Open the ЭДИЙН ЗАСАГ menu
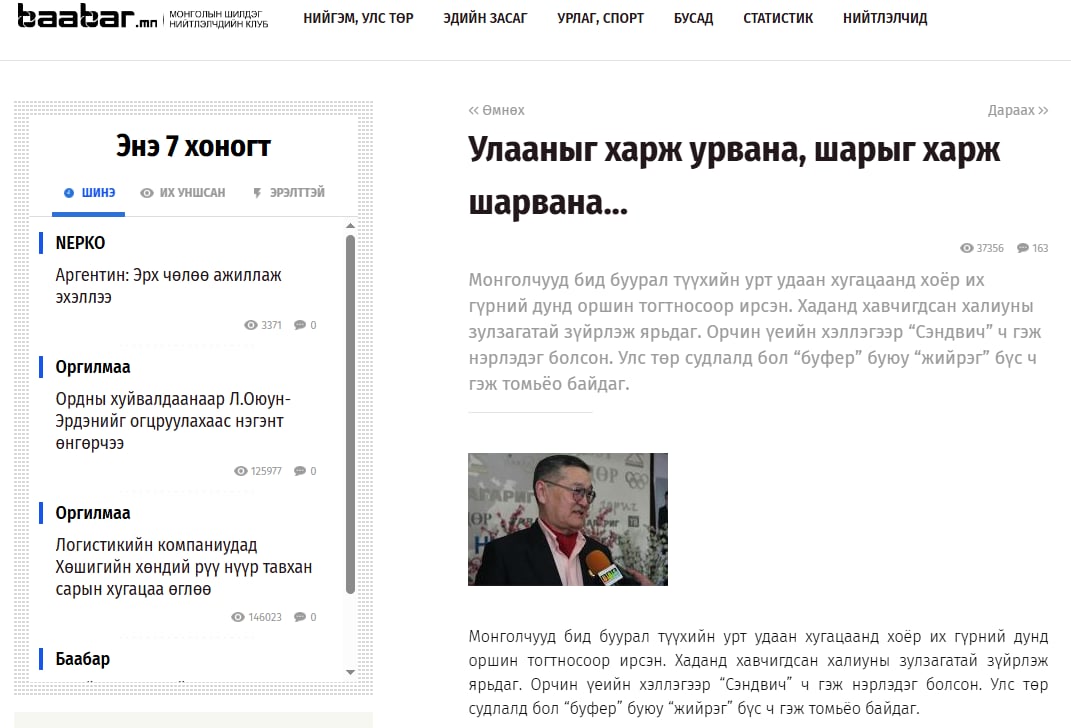Image resolution: width=1071 pixels, height=728 pixels. click(485, 18)
